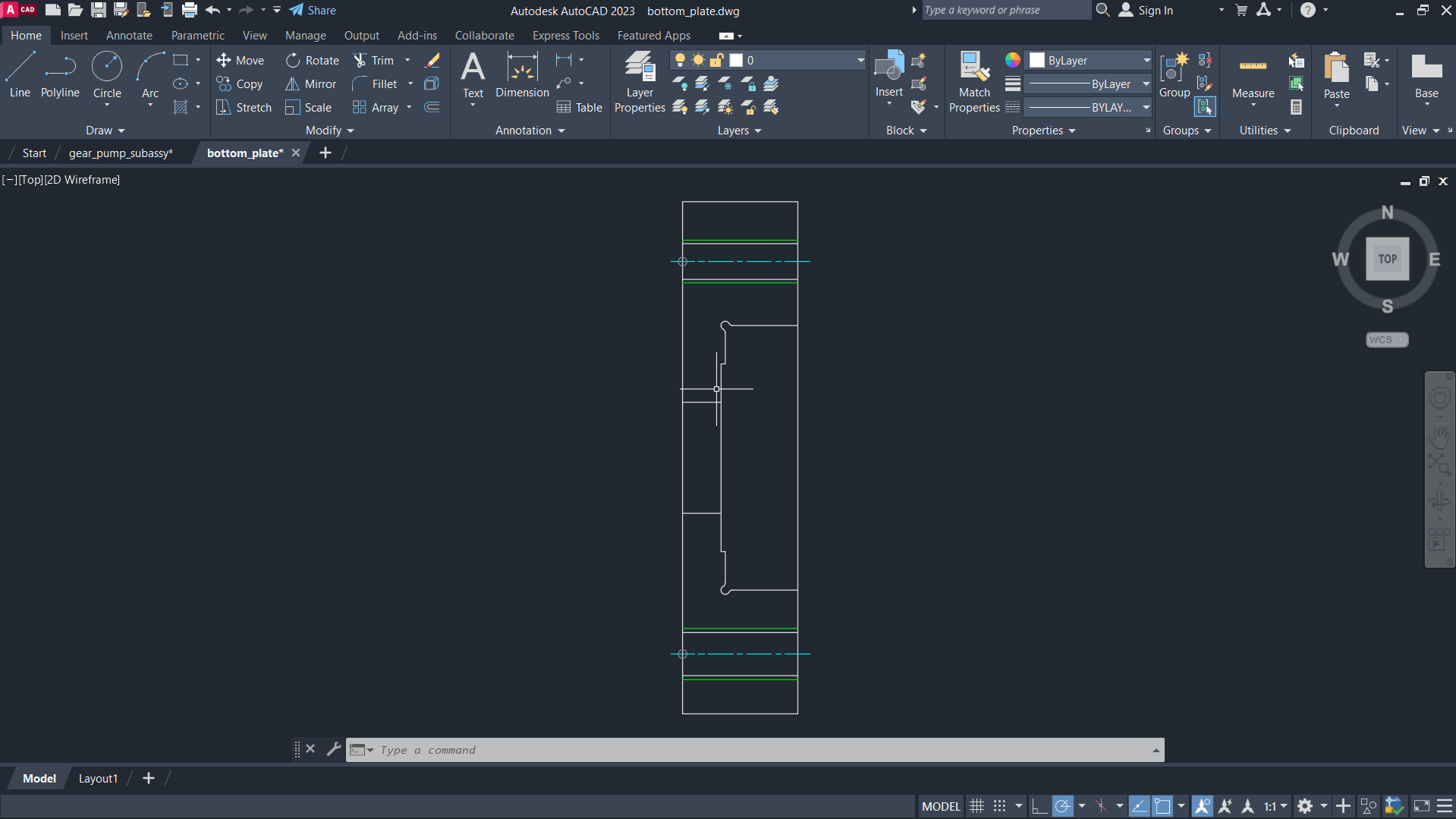Switch to gear_pump_subassy drawing tab
This screenshot has height=819, width=1456.
point(121,153)
